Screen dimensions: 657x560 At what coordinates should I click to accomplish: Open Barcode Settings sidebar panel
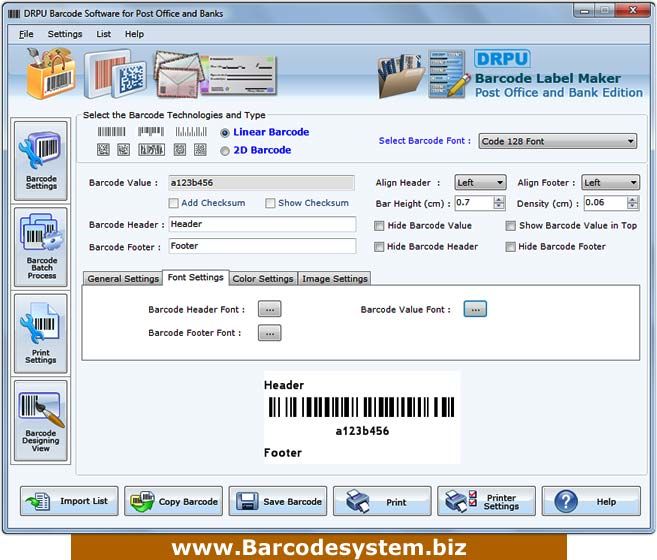pyautogui.click(x=41, y=161)
